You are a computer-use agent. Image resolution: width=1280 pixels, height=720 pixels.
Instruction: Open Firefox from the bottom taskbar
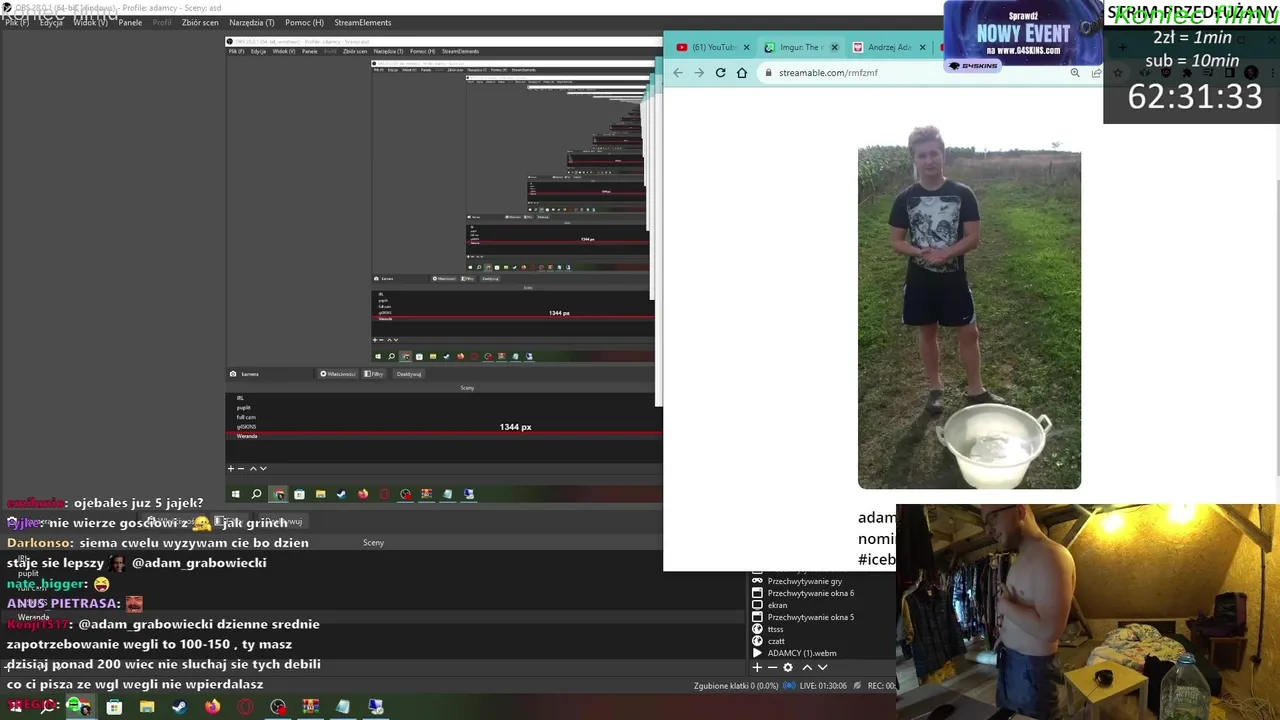212,707
